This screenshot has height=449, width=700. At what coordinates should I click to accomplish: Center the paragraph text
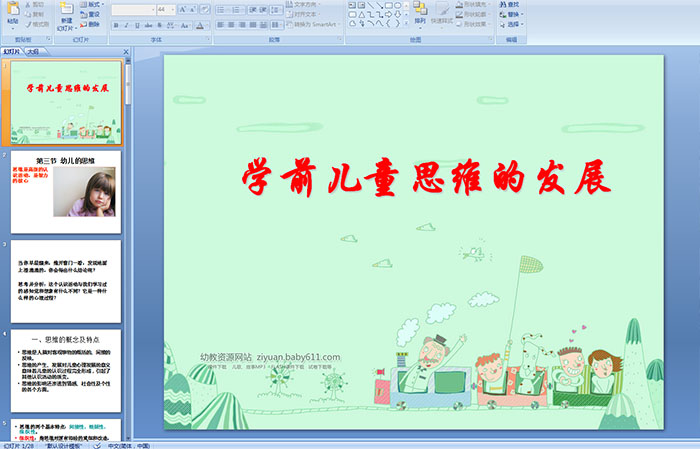(231, 25)
